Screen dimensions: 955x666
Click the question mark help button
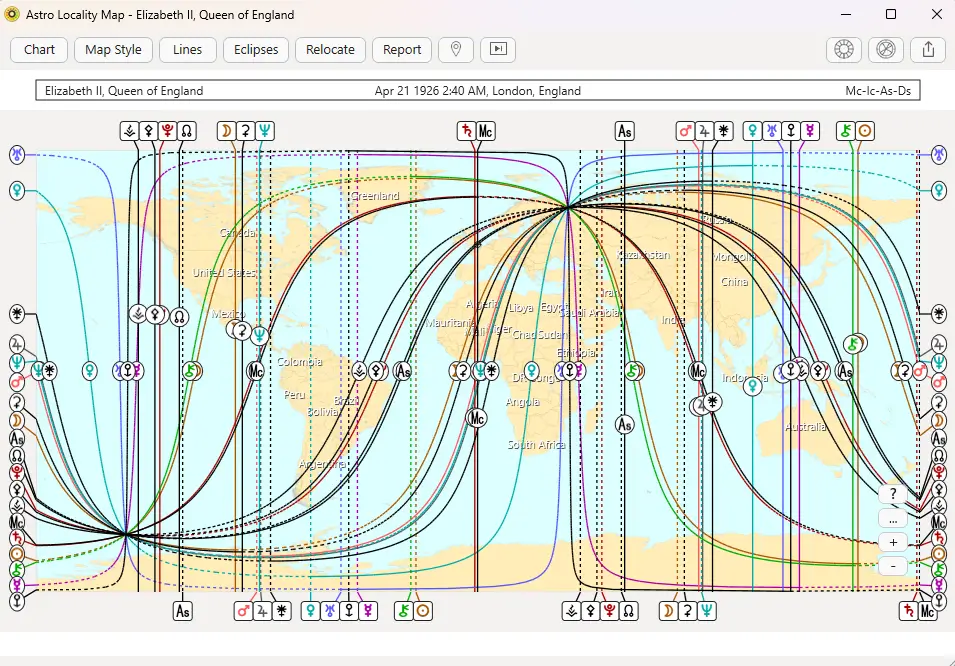893,494
